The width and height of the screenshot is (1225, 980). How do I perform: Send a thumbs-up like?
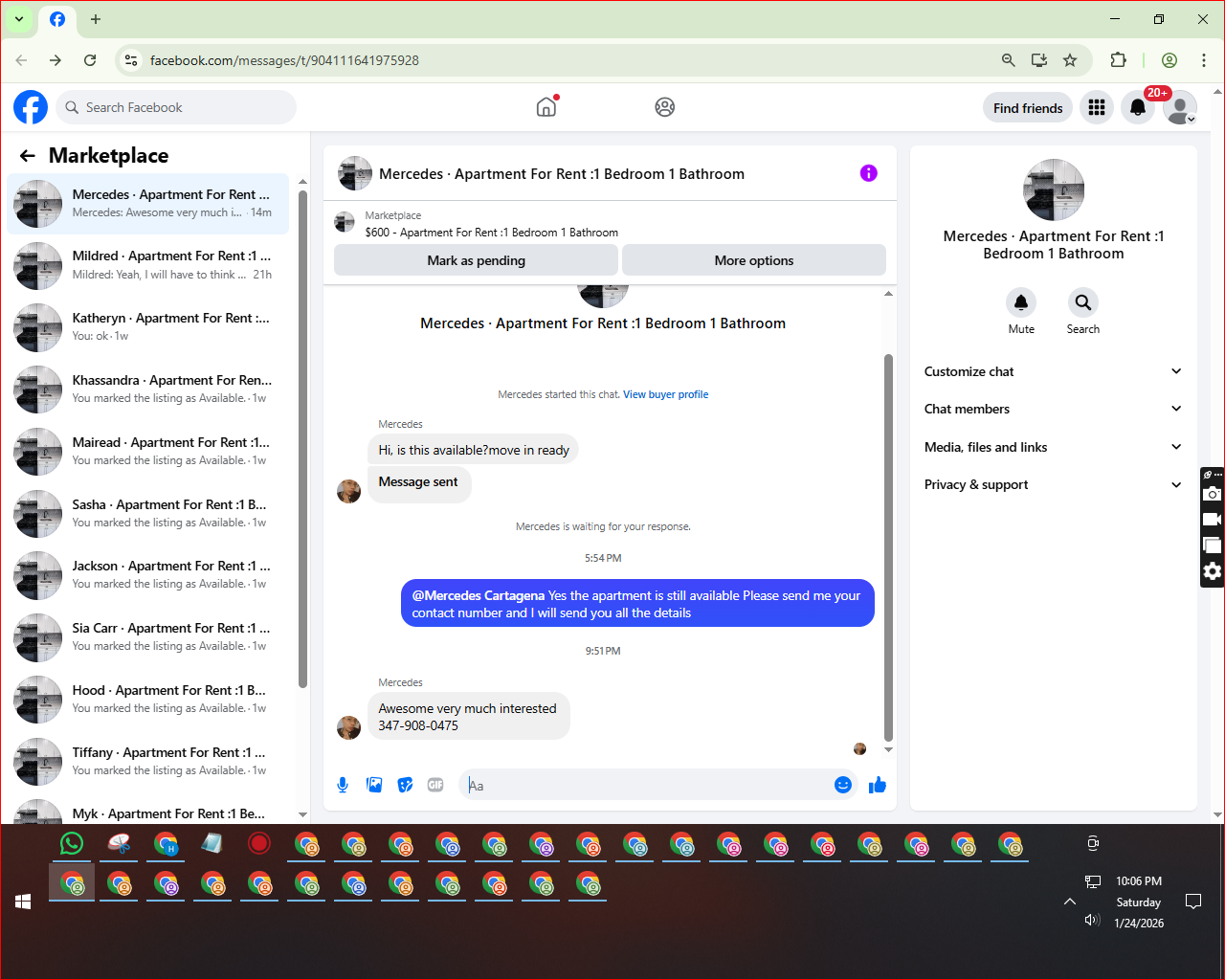point(878,785)
